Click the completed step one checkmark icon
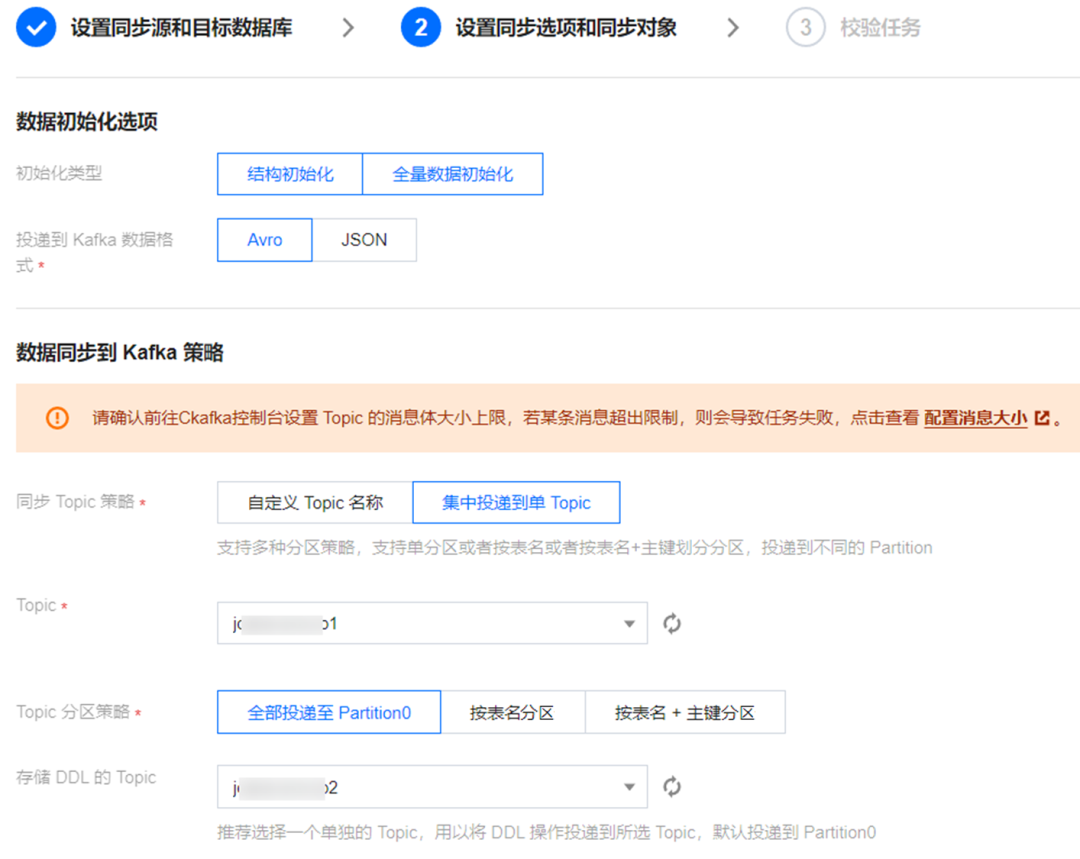The height and width of the screenshot is (859, 1080). pyautogui.click(x=36, y=28)
